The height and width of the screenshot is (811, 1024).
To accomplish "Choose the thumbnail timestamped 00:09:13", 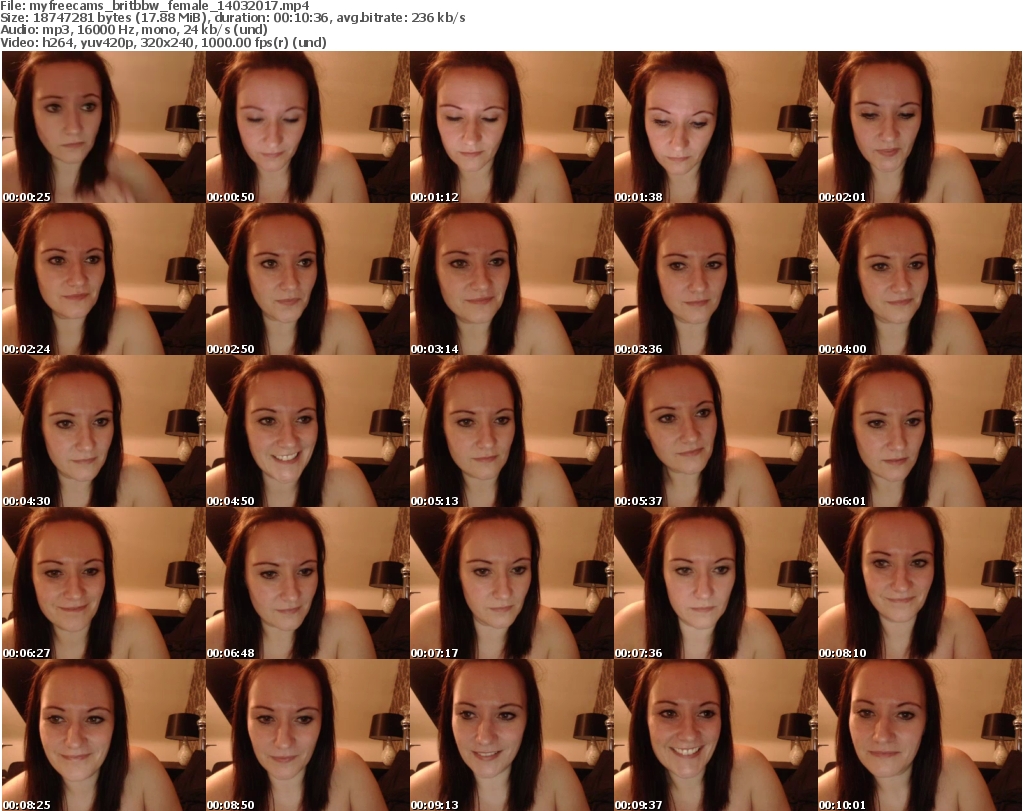I will click(511, 735).
